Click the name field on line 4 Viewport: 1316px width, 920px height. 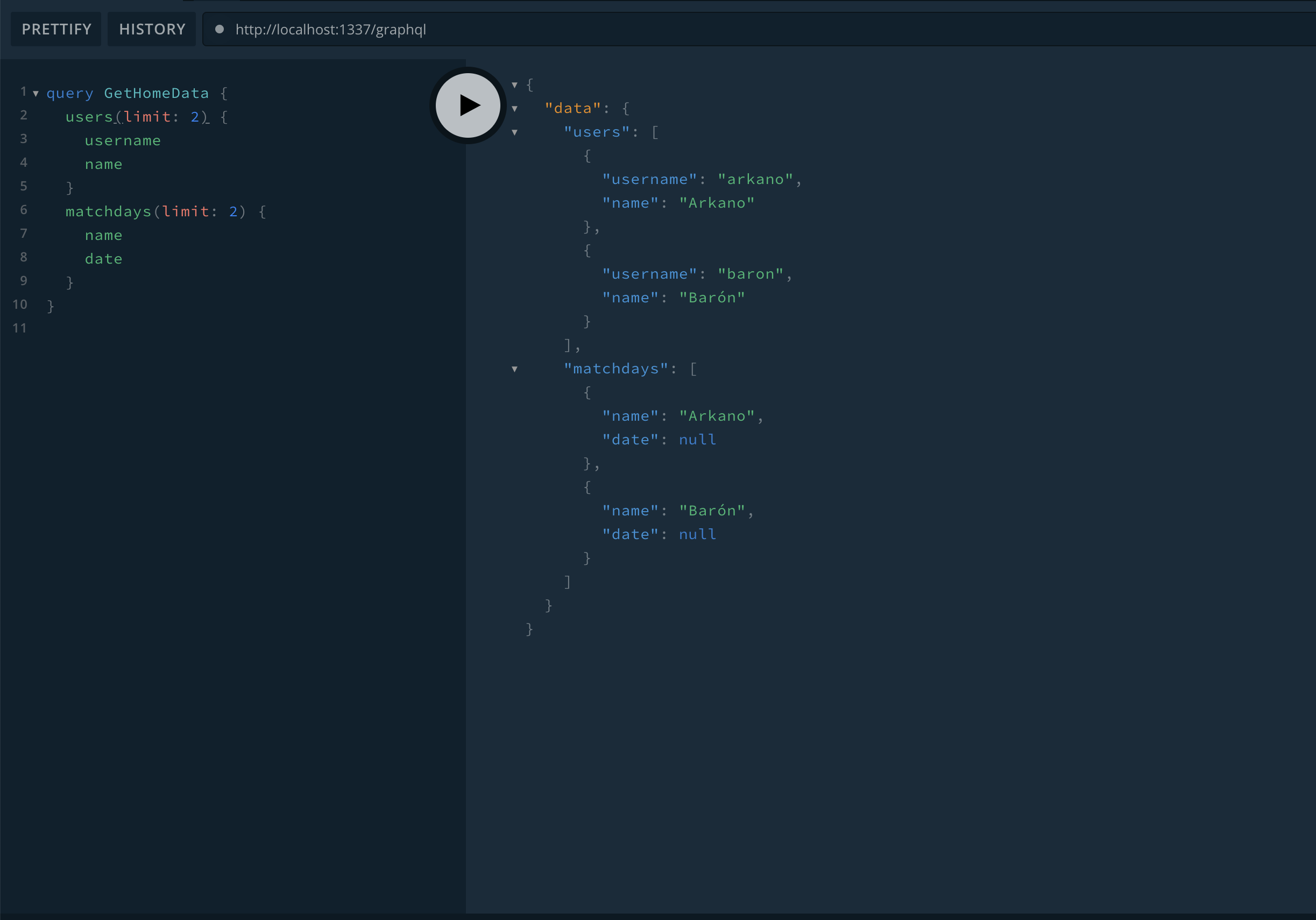(x=104, y=164)
